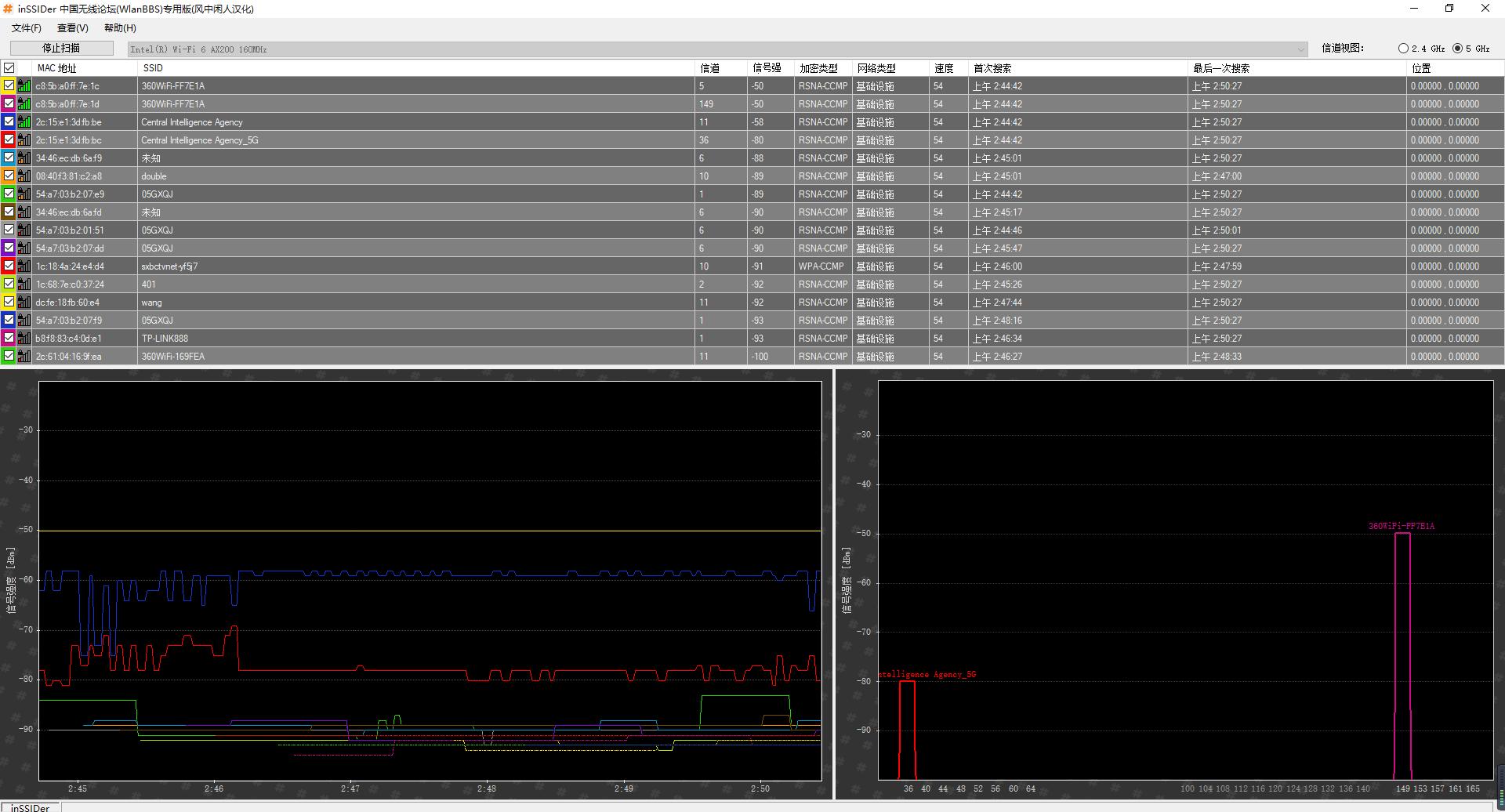Select the WPA-CCMP encryption cell

[821, 266]
